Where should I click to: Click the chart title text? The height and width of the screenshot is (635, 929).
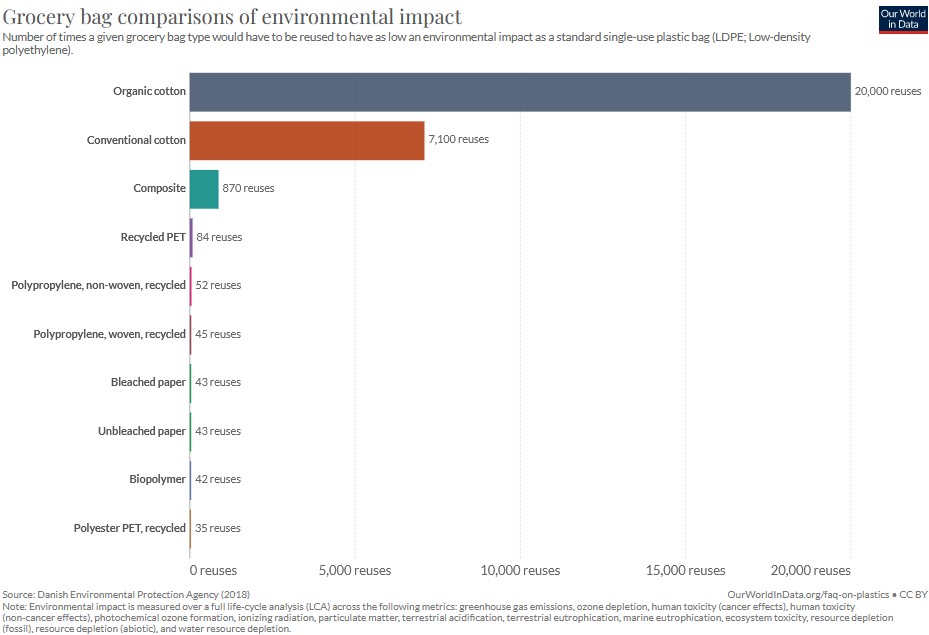(234, 17)
